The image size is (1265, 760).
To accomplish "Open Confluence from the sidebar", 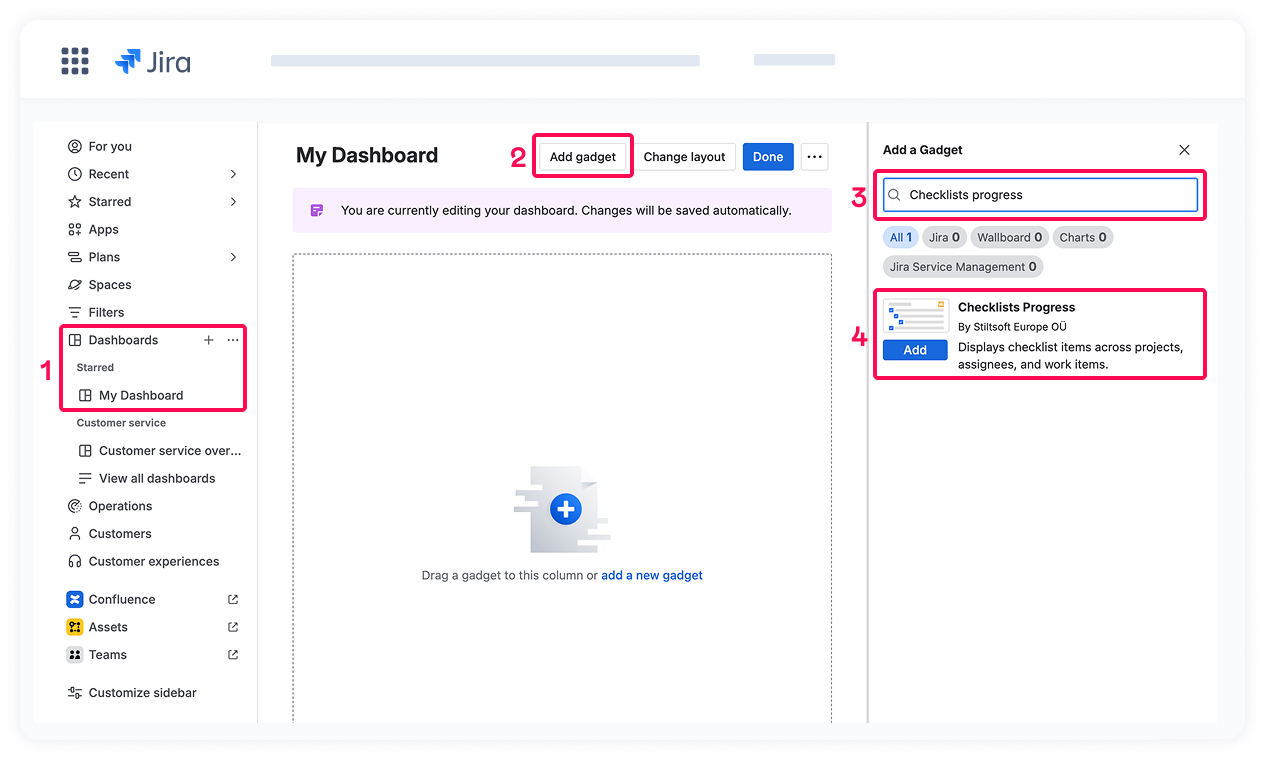I will [122, 600].
